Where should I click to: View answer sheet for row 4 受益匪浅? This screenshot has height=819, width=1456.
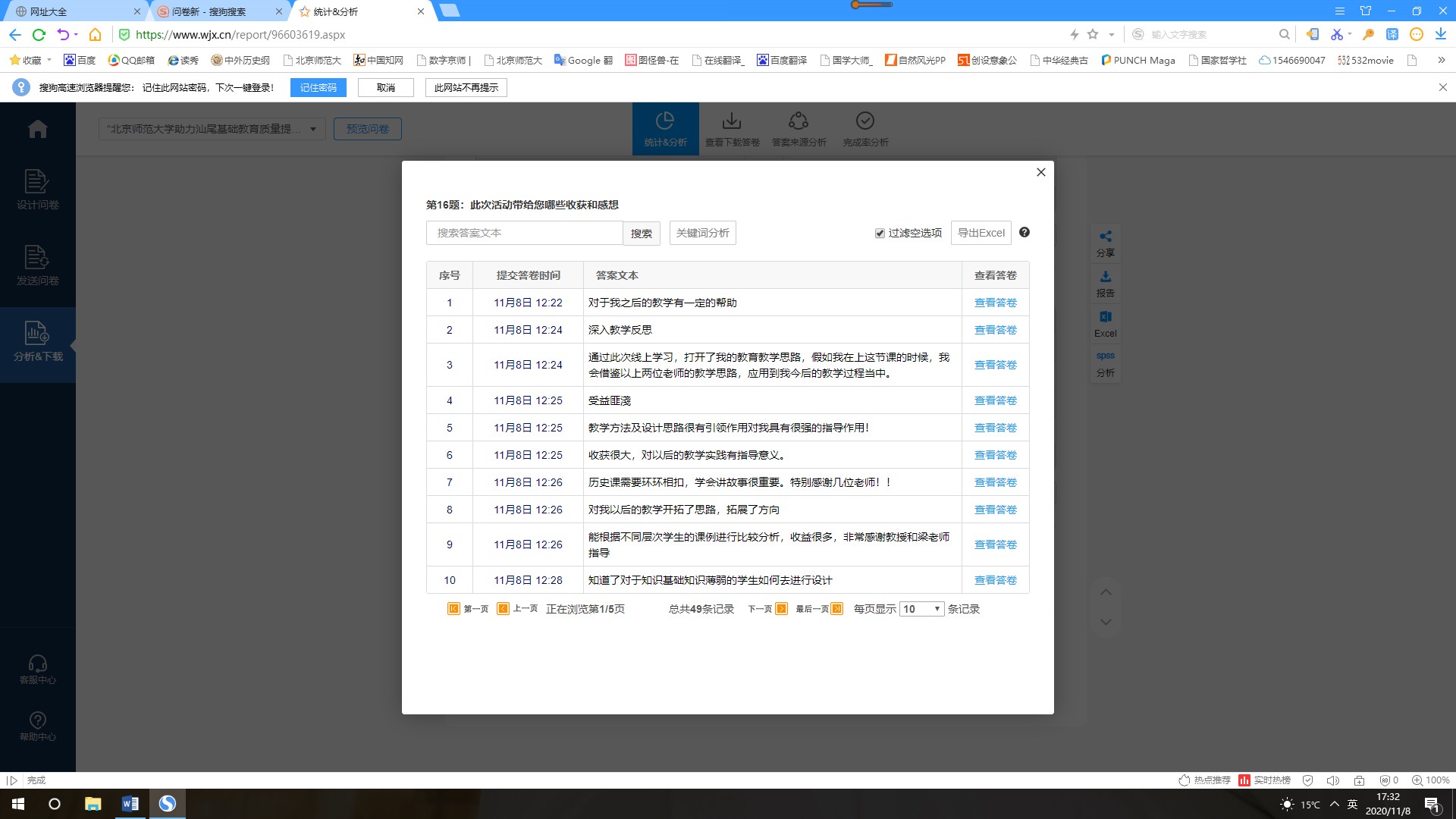995,400
